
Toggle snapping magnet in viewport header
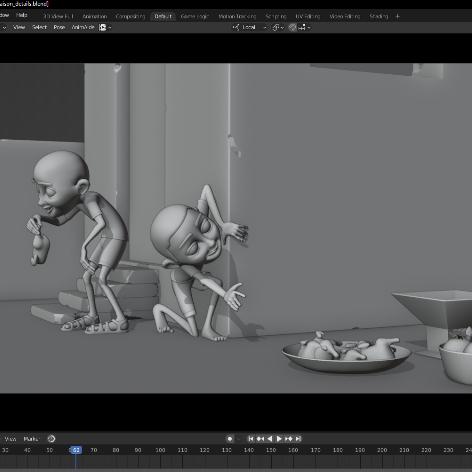[292, 27]
